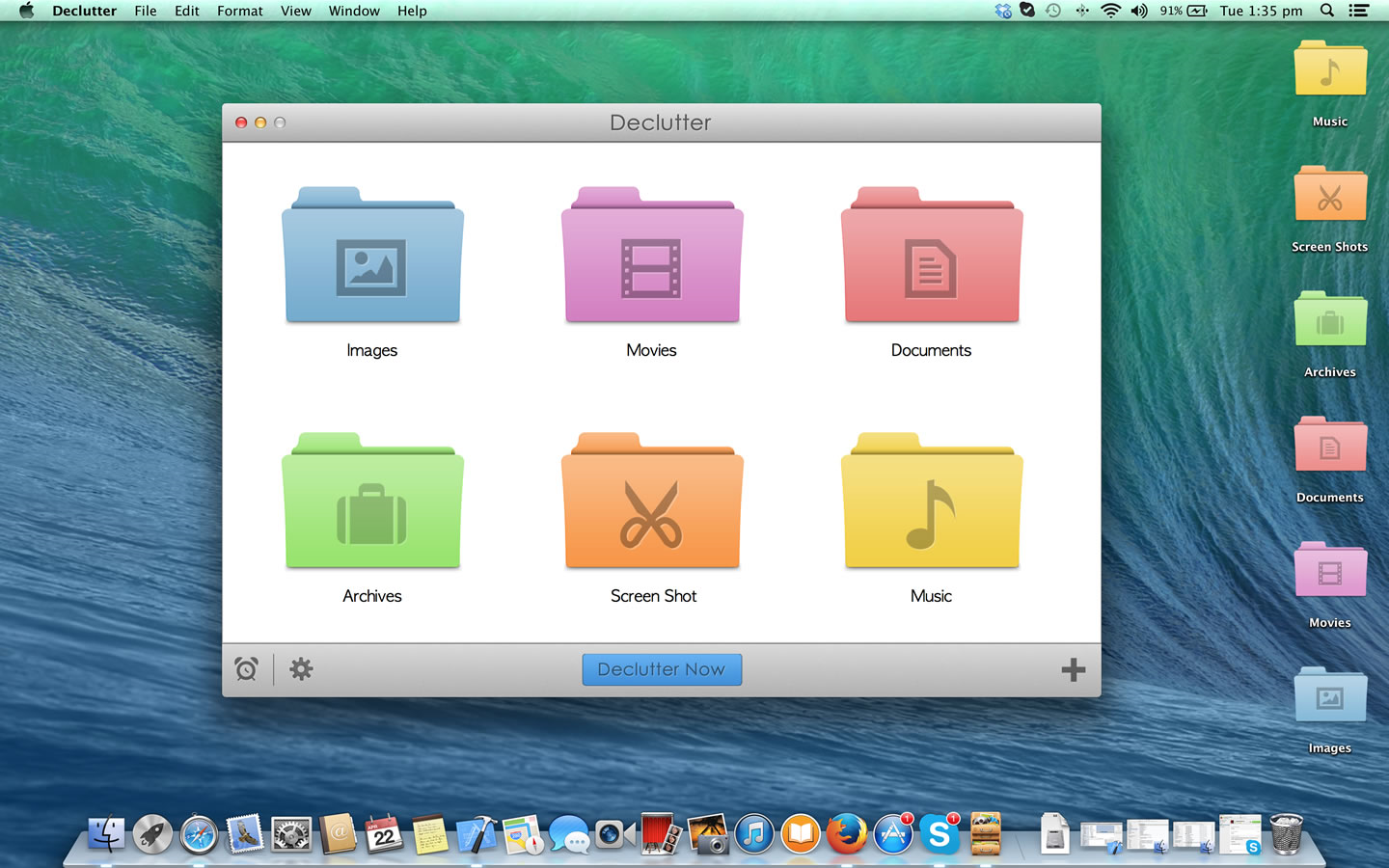Open the yellow Notes app in Dock
The width and height of the screenshot is (1389, 868).
430,834
